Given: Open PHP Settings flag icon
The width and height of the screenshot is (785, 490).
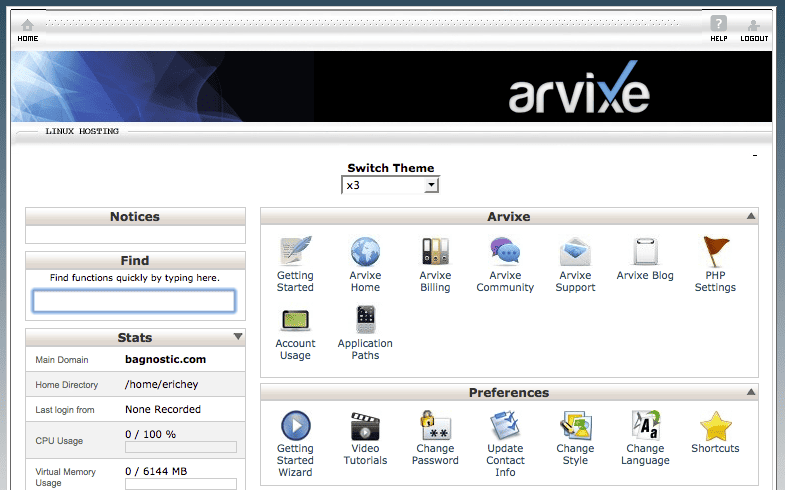Looking at the screenshot, I should point(715,252).
